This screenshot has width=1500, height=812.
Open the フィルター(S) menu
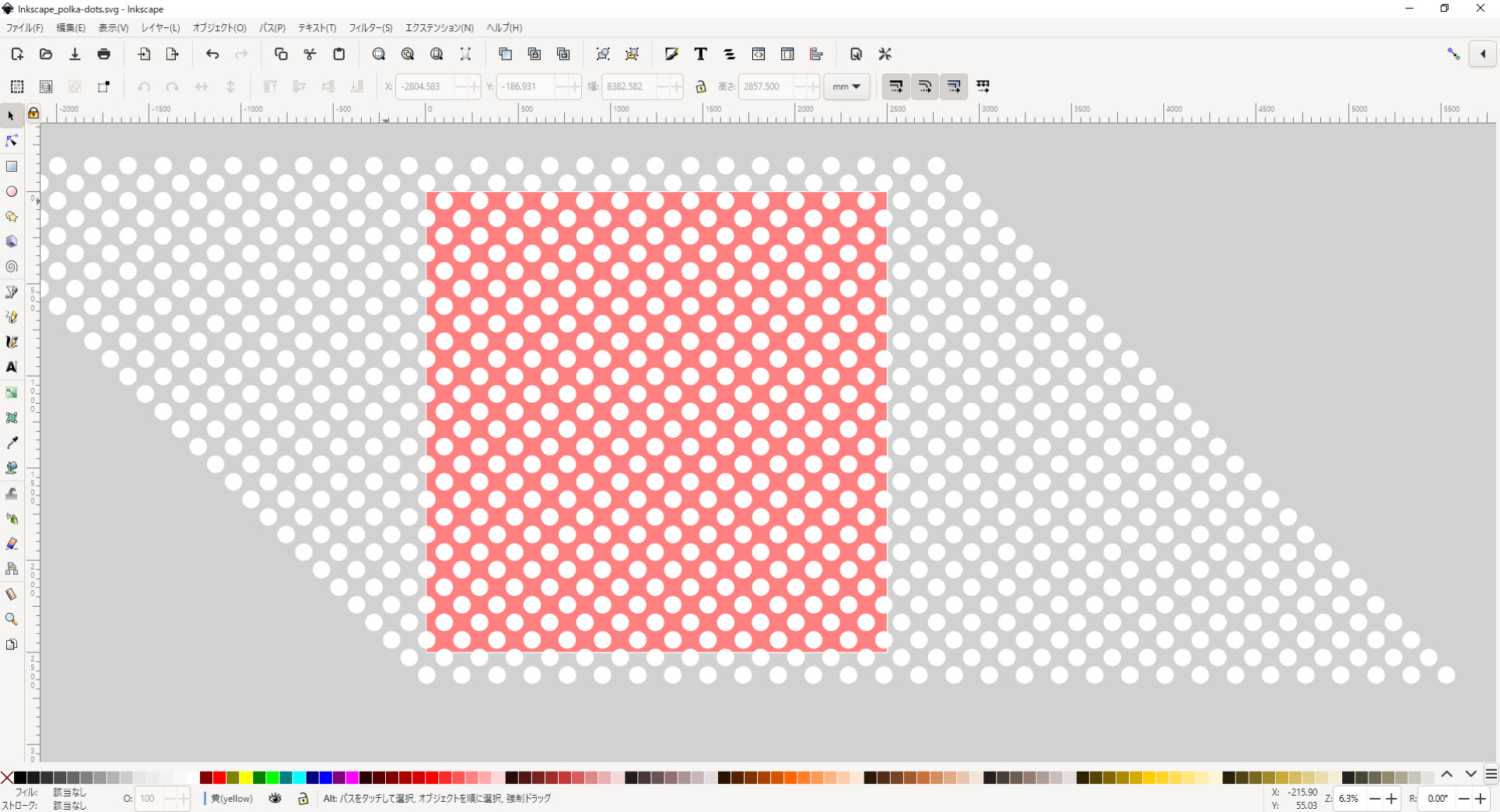click(x=370, y=27)
